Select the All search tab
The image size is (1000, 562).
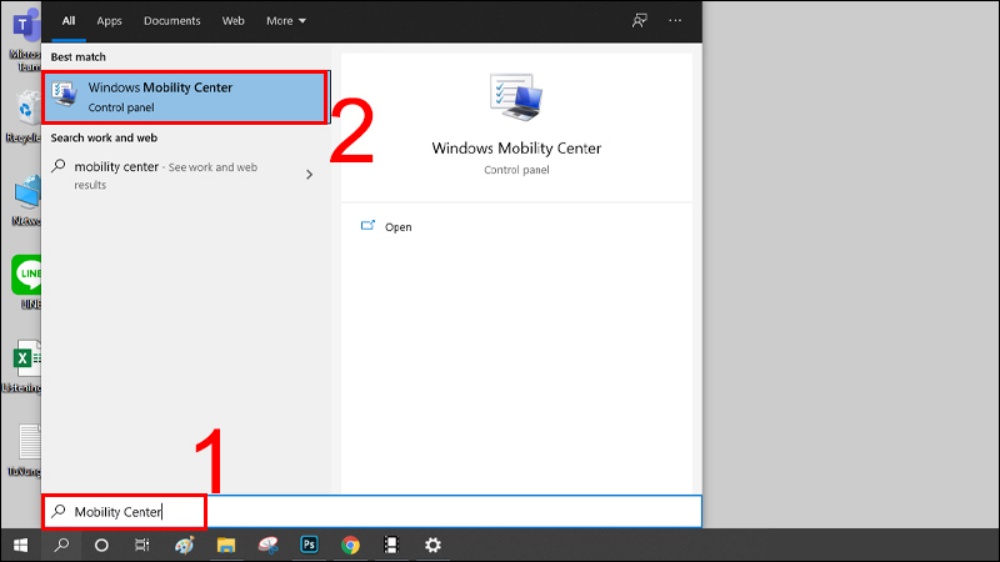click(x=68, y=20)
